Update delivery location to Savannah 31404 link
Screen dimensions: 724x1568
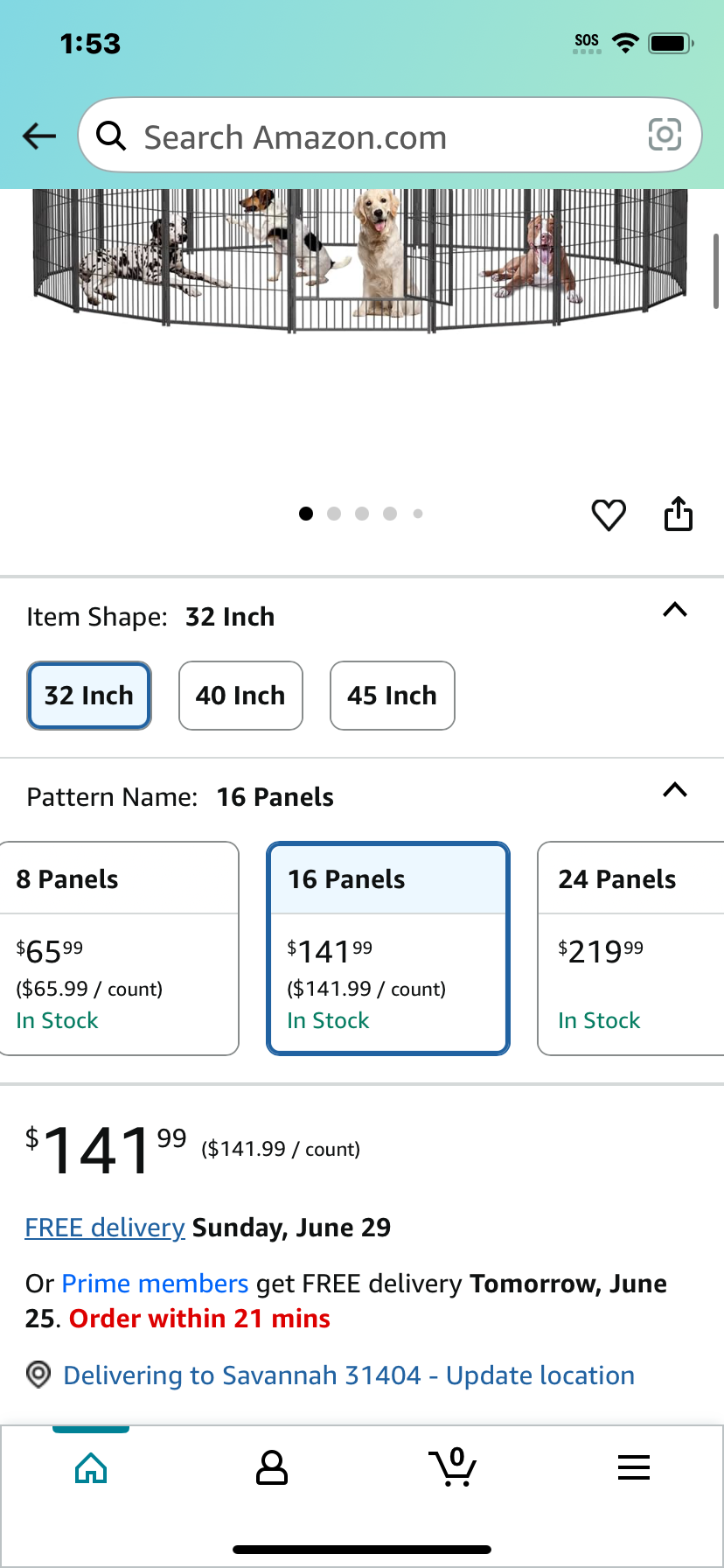(349, 1375)
